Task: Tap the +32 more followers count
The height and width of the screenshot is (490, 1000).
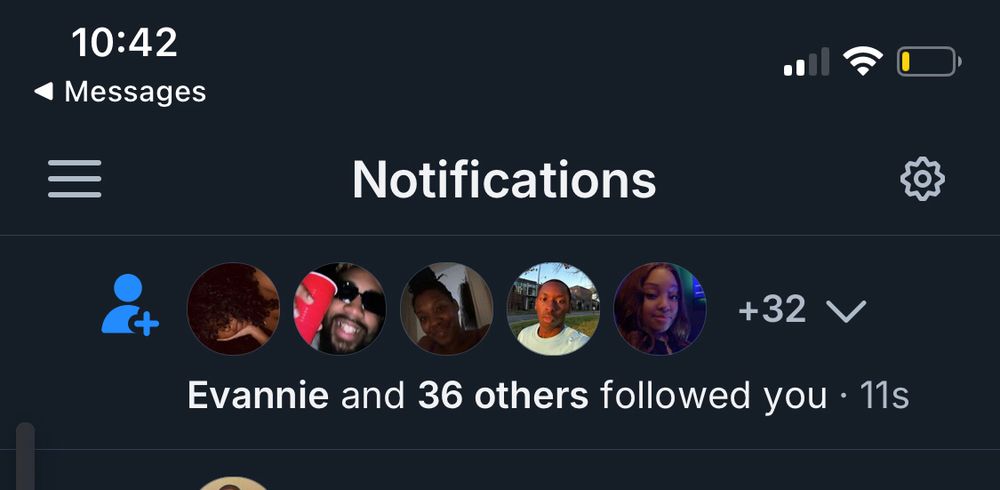Action: [x=772, y=309]
